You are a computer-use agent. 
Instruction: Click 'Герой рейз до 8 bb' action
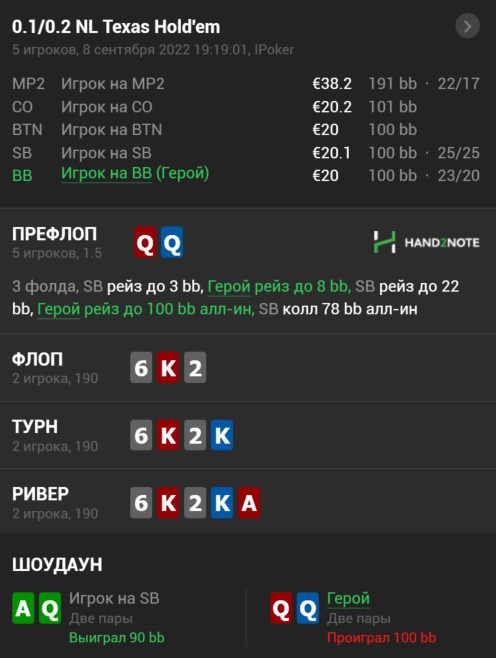(x=279, y=286)
